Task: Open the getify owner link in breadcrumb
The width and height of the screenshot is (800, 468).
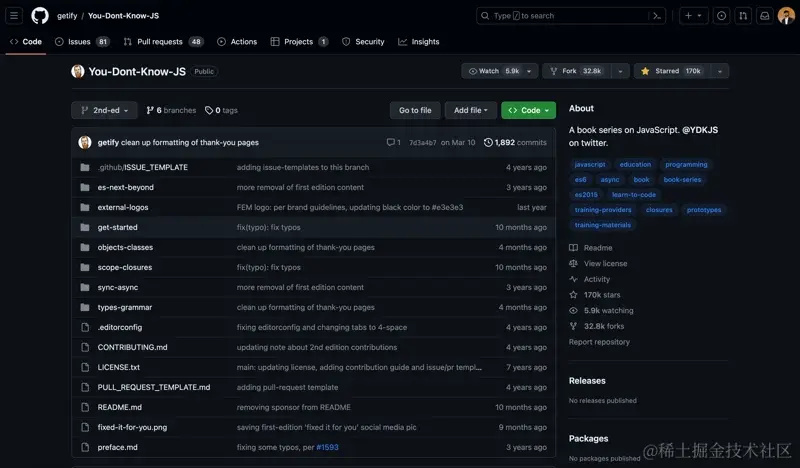Action: point(67,16)
